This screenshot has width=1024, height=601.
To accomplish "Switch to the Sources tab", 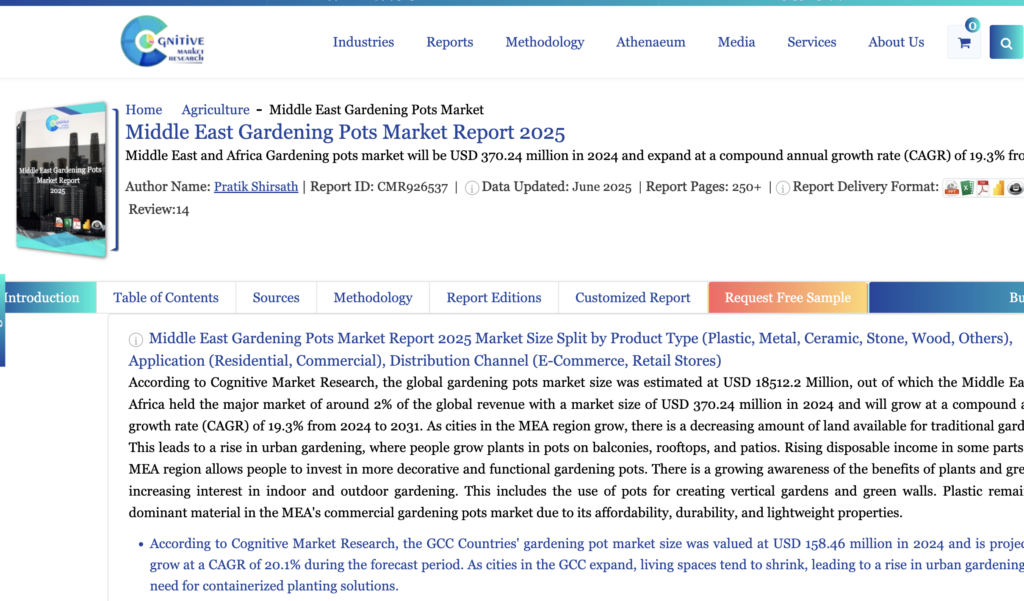I will pyautogui.click(x=276, y=297).
